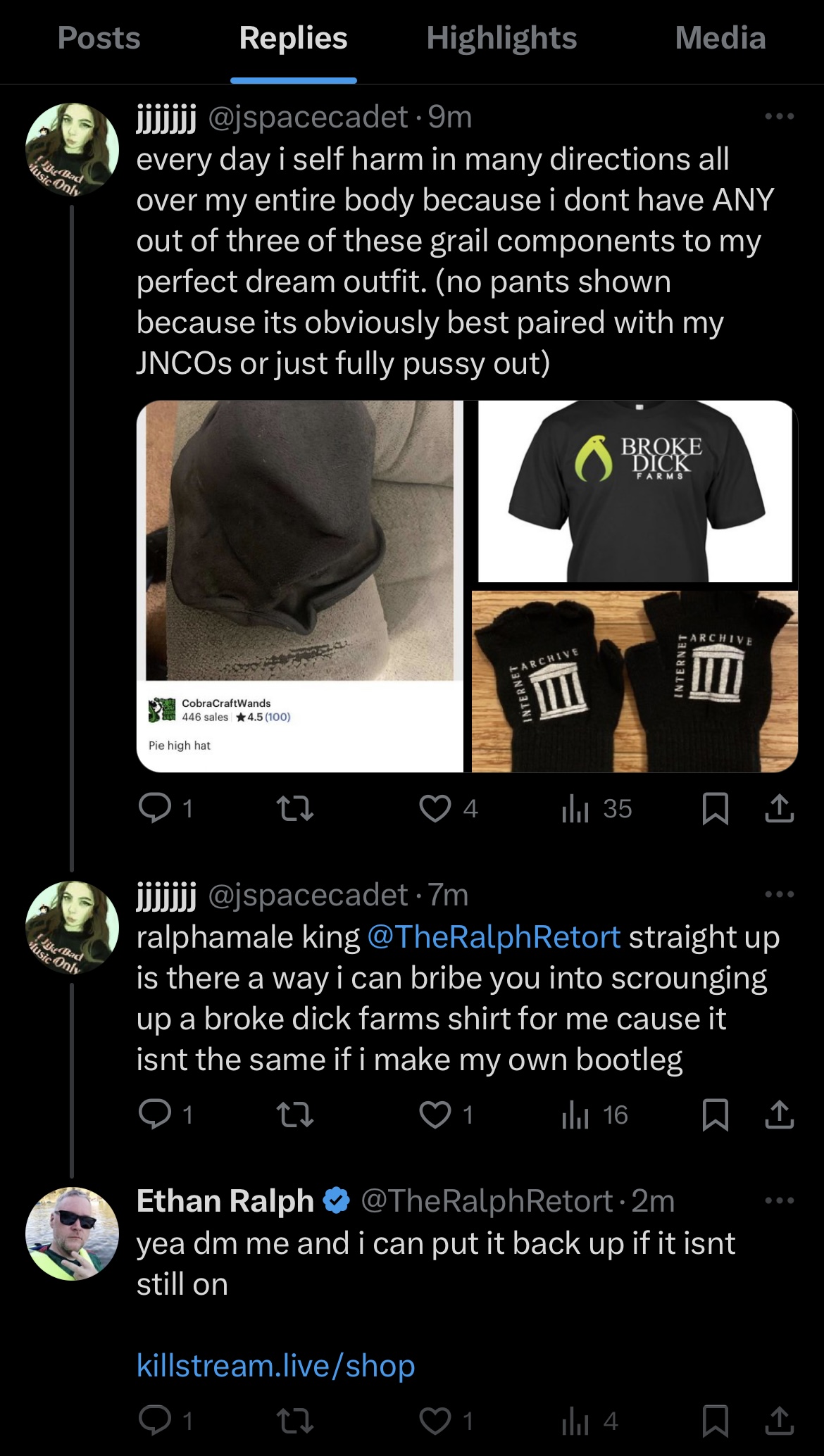Image resolution: width=824 pixels, height=1456 pixels.
Task: Share Ethan Ralph's reply
Action: (779, 1421)
